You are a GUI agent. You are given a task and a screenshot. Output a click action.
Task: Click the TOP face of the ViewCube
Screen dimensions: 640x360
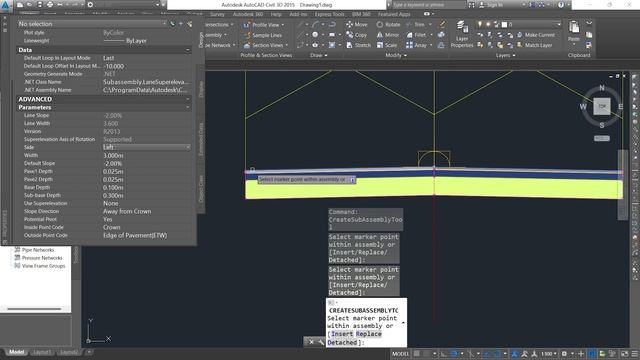click(602, 106)
